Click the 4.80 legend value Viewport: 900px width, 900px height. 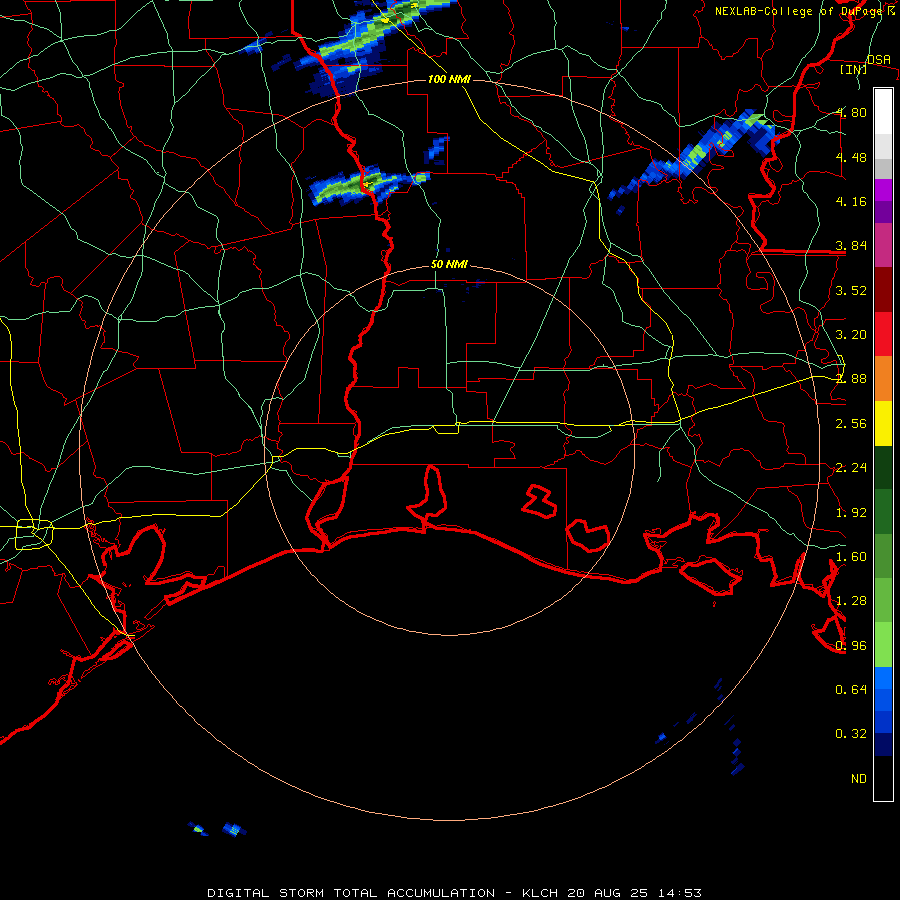[x=851, y=112]
